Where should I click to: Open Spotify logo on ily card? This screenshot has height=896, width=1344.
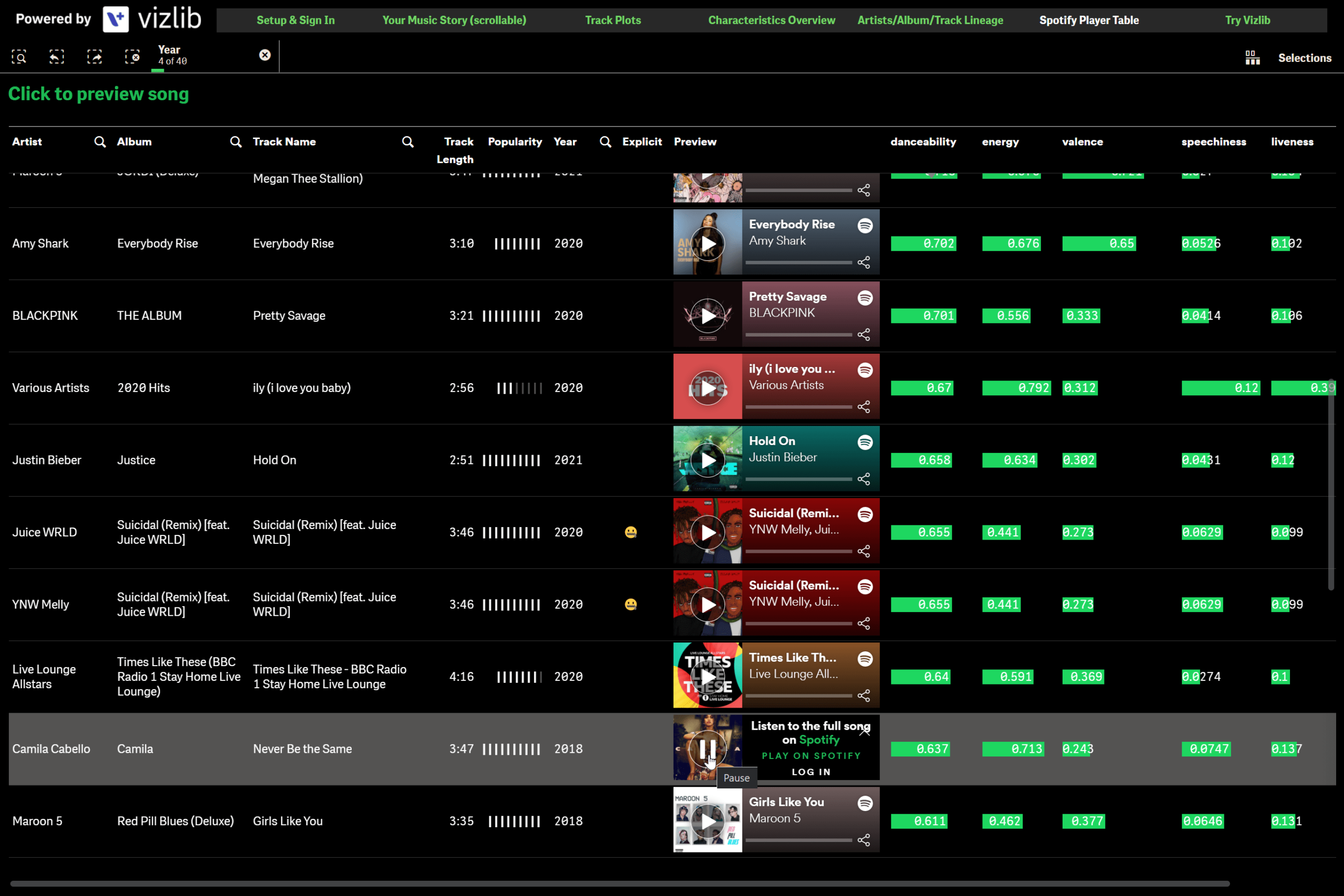[865, 370]
